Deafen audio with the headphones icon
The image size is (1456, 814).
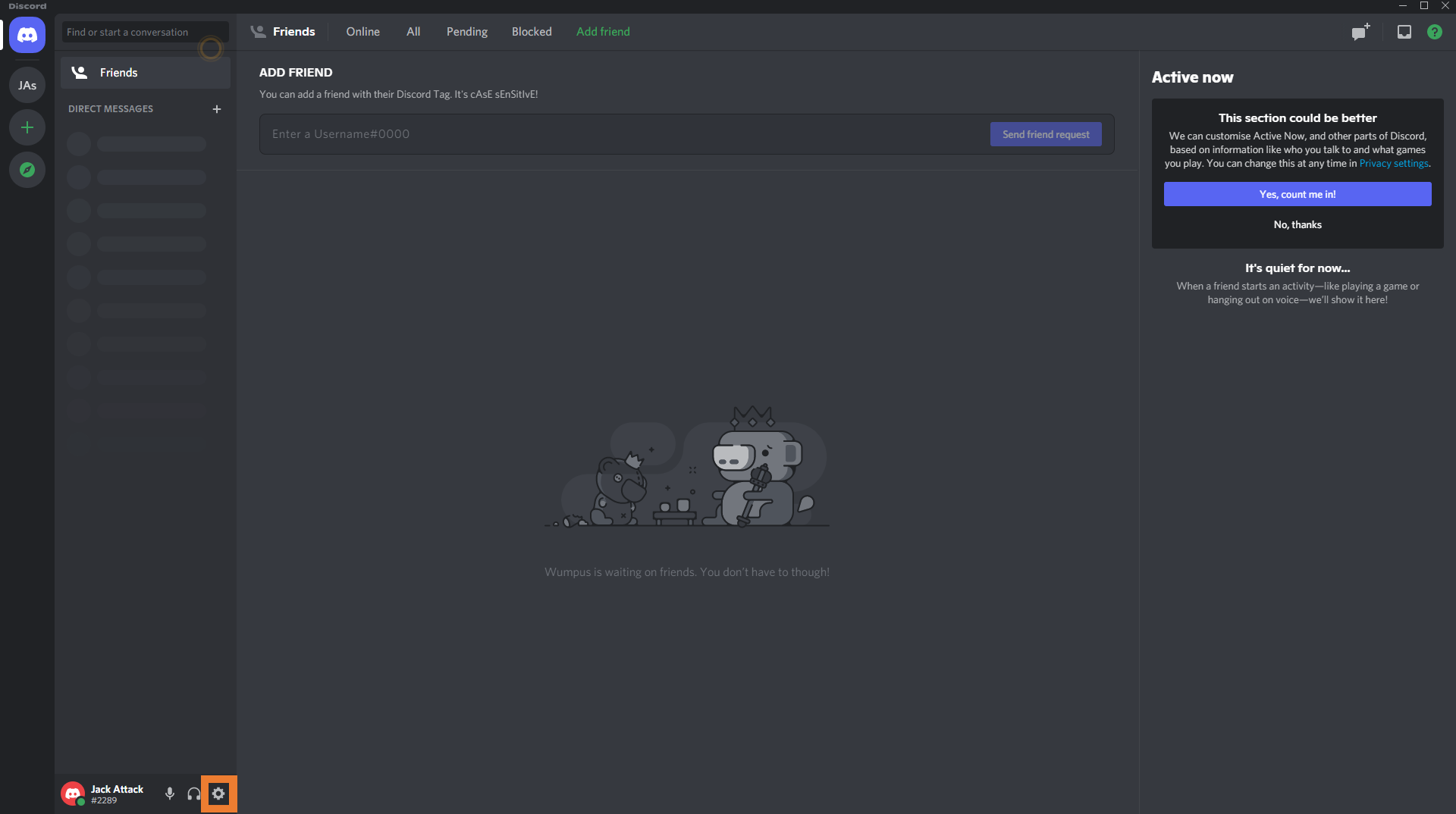194,794
